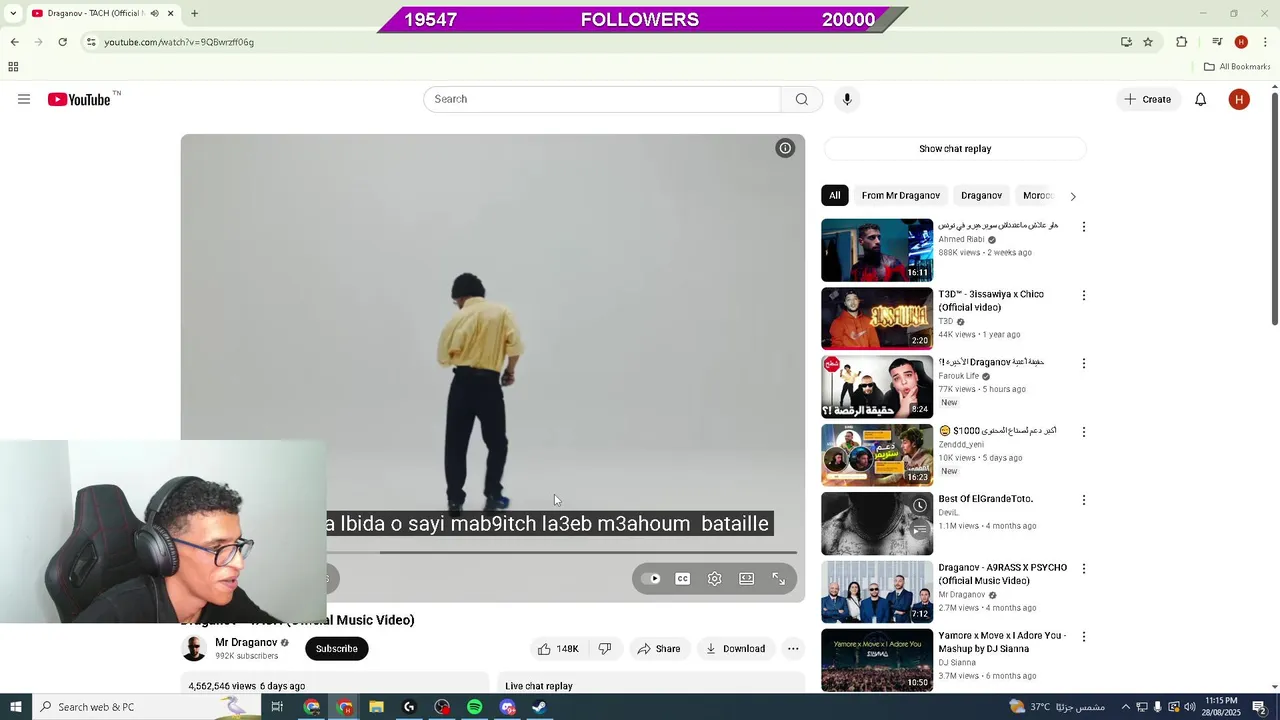The height and width of the screenshot is (720, 1280).
Task: Open options for A9RASS X PSYCHO video
Action: (1083, 569)
